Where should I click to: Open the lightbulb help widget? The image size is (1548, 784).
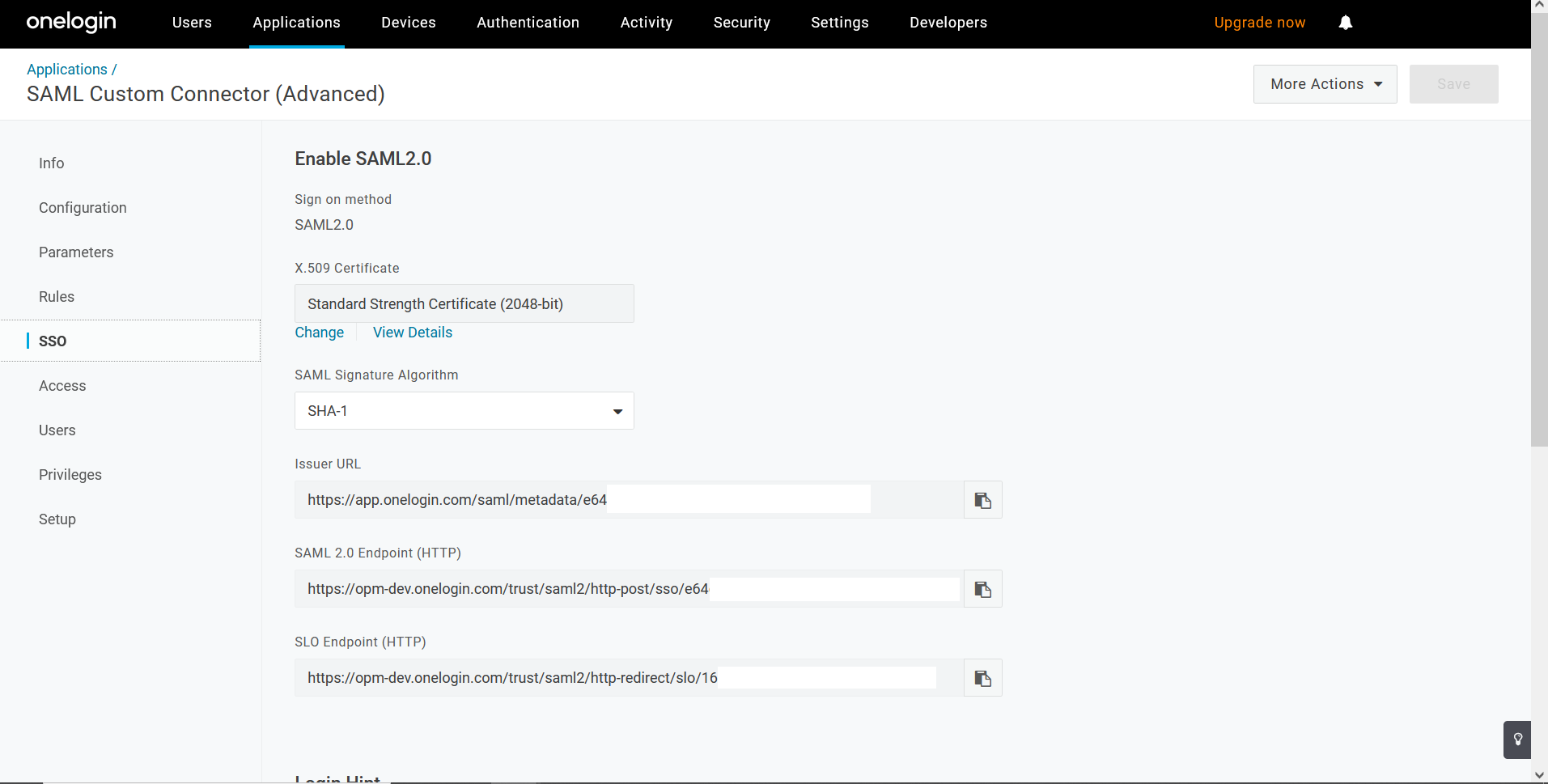pyautogui.click(x=1517, y=740)
